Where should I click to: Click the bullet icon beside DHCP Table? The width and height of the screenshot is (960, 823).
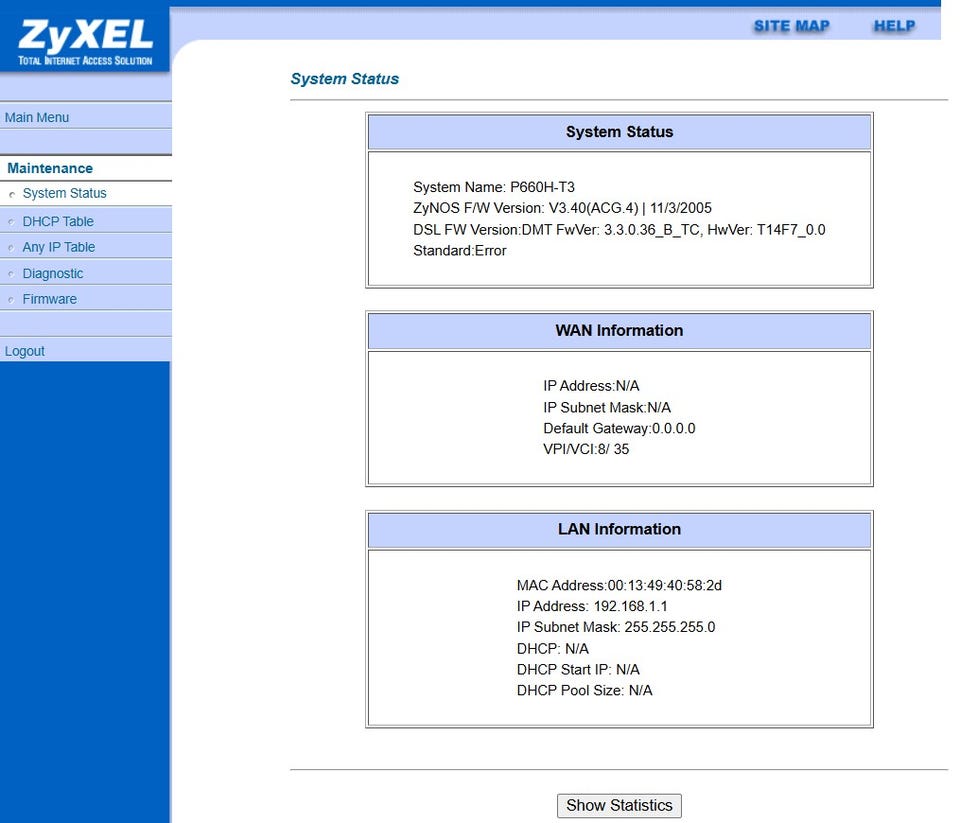click(x=11, y=222)
